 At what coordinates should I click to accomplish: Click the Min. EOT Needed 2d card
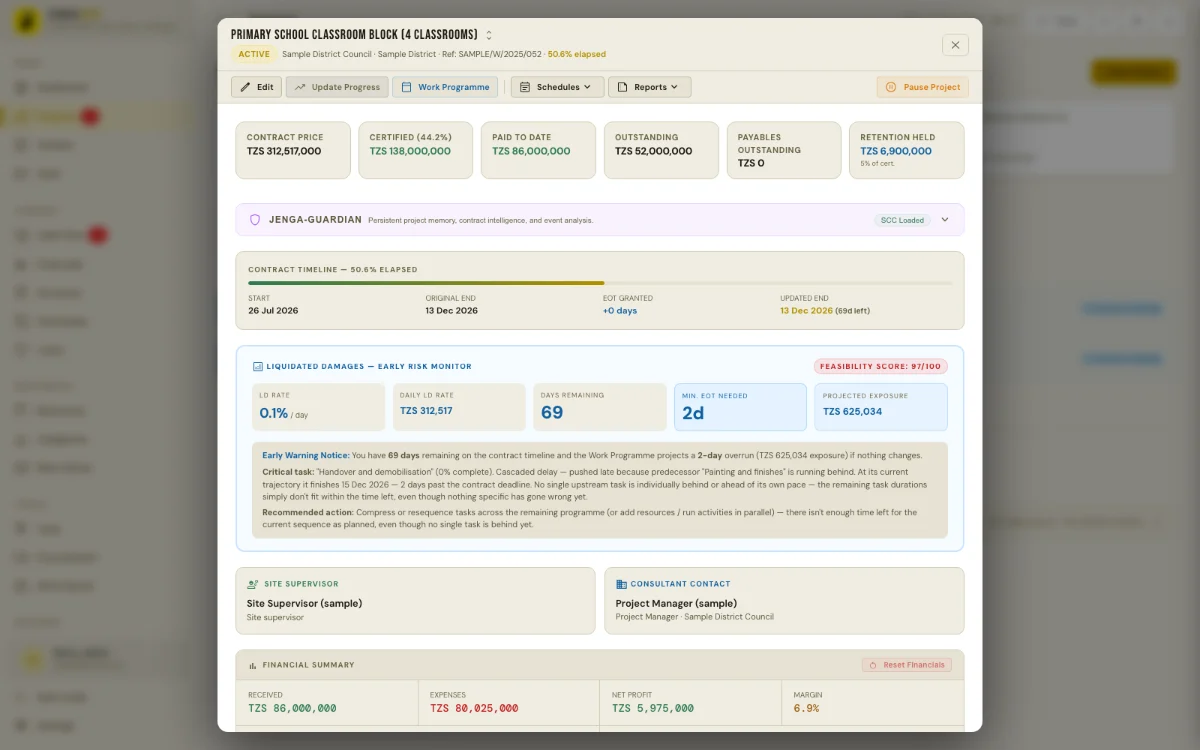pyautogui.click(x=740, y=407)
